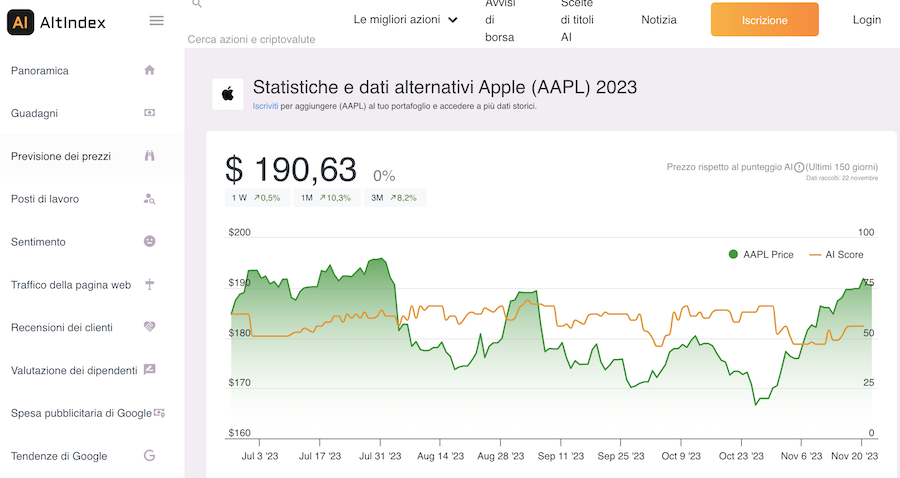Go to the Notizia page
900x478 pixels.
[659, 20]
